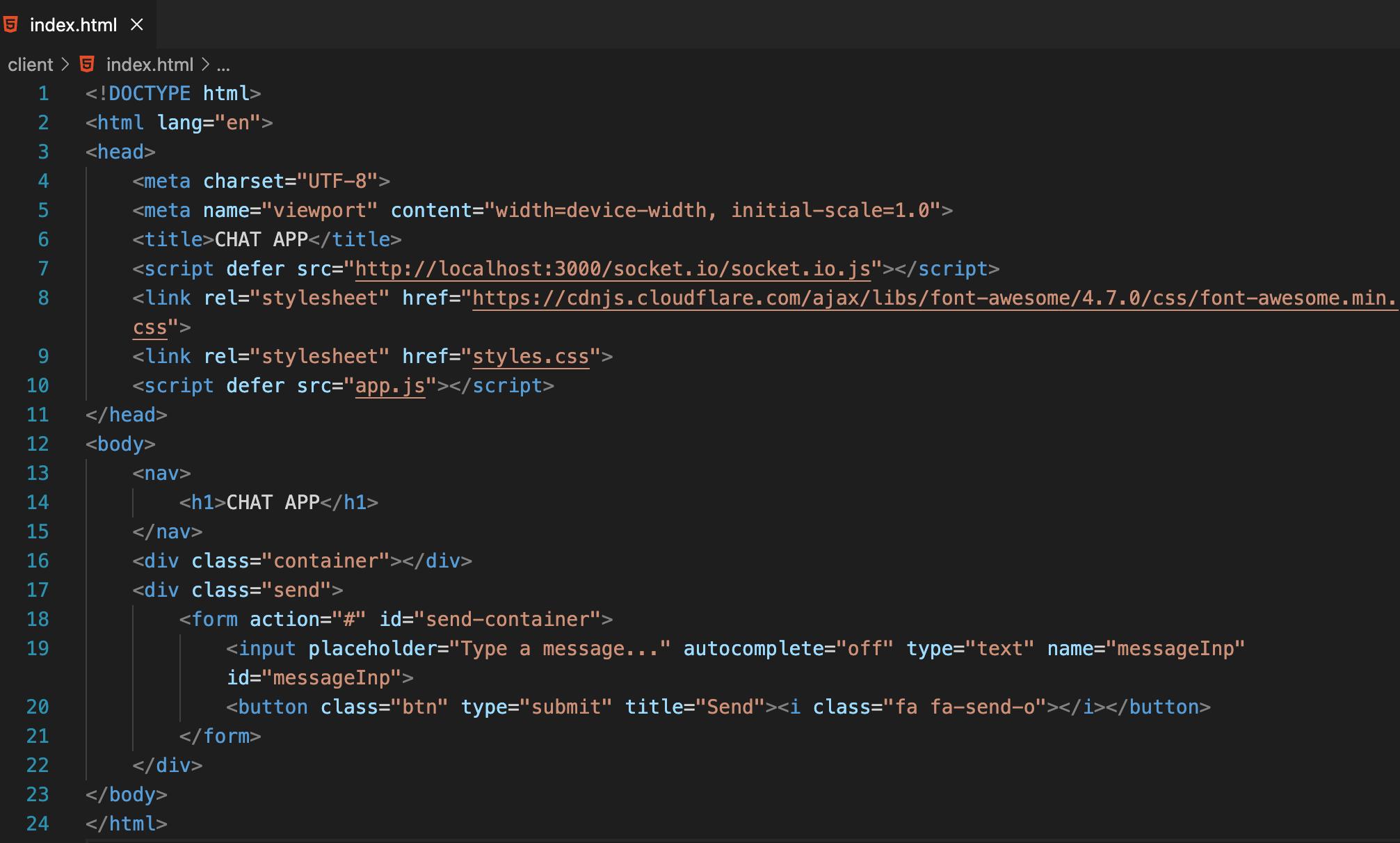The height and width of the screenshot is (843, 1400).
Task: Click the name="messageInp" attribute
Action: (x=1146, y=648)
